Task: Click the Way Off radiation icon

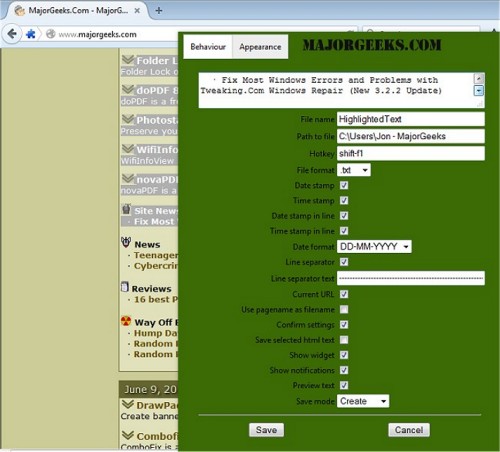Action: click(x=126, y=321)
